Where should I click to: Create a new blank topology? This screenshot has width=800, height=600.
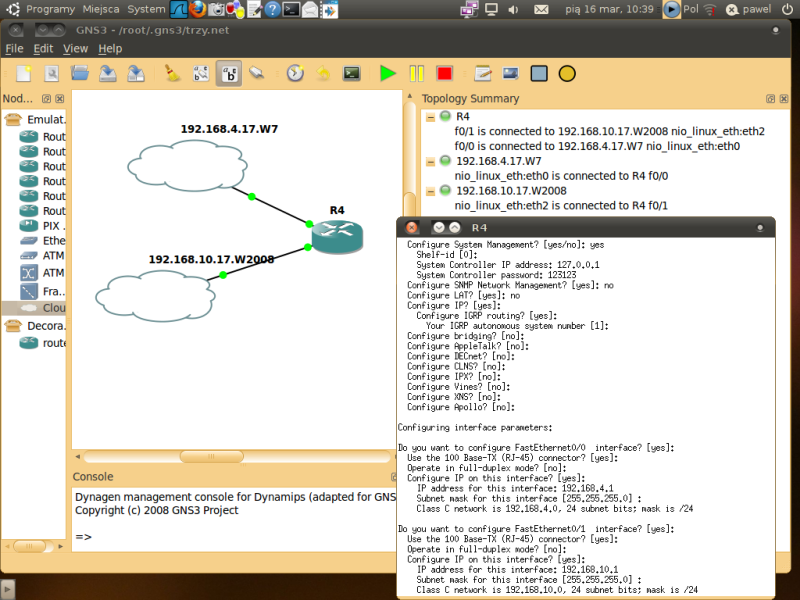(x=23, y=73)
